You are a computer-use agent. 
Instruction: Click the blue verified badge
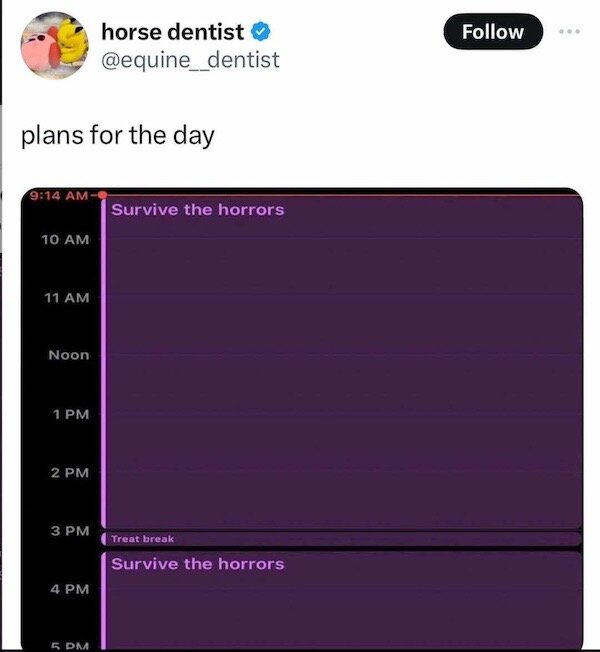pyautogui.click(x=258, y=33)
